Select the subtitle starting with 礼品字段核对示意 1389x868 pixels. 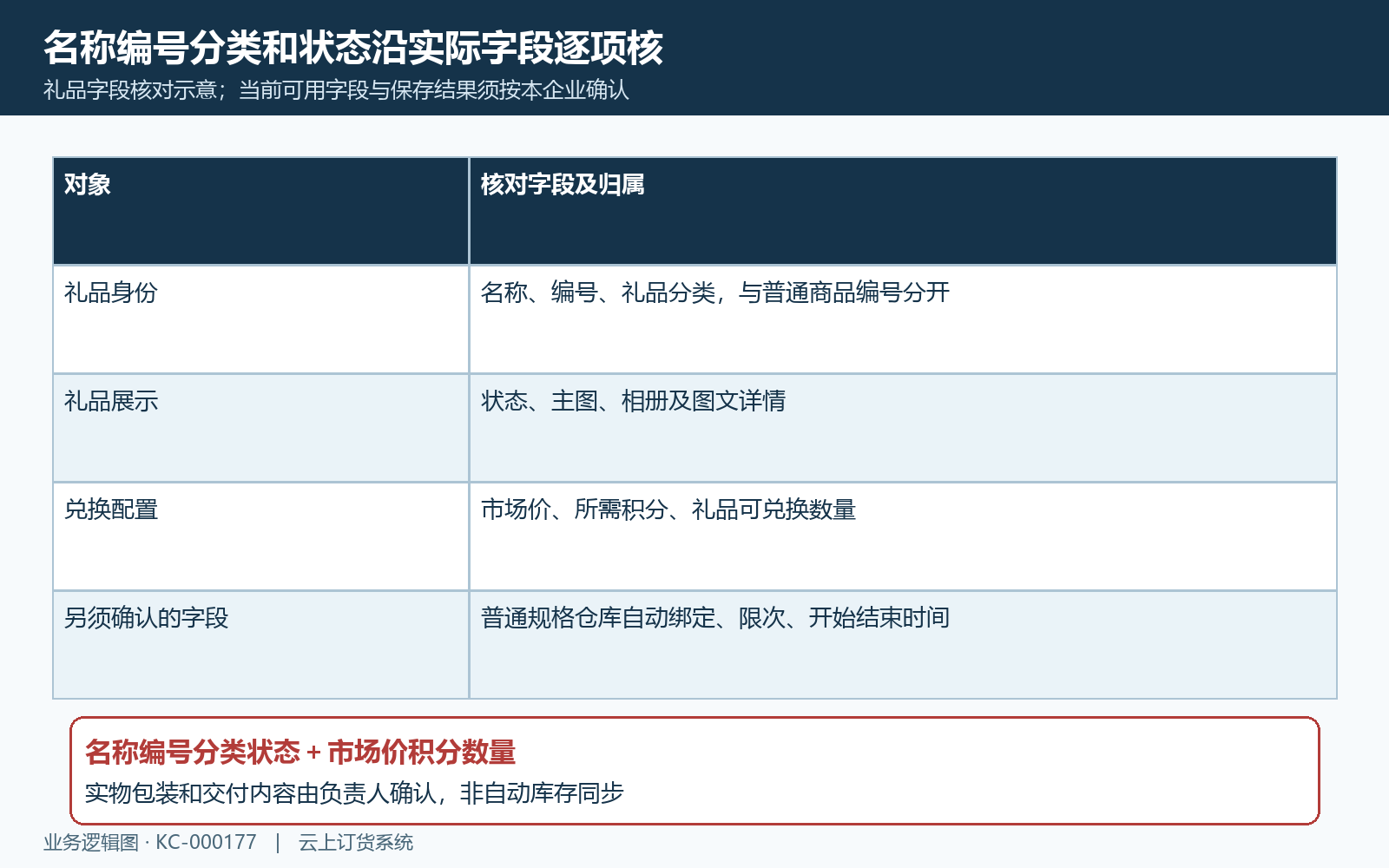336,90
